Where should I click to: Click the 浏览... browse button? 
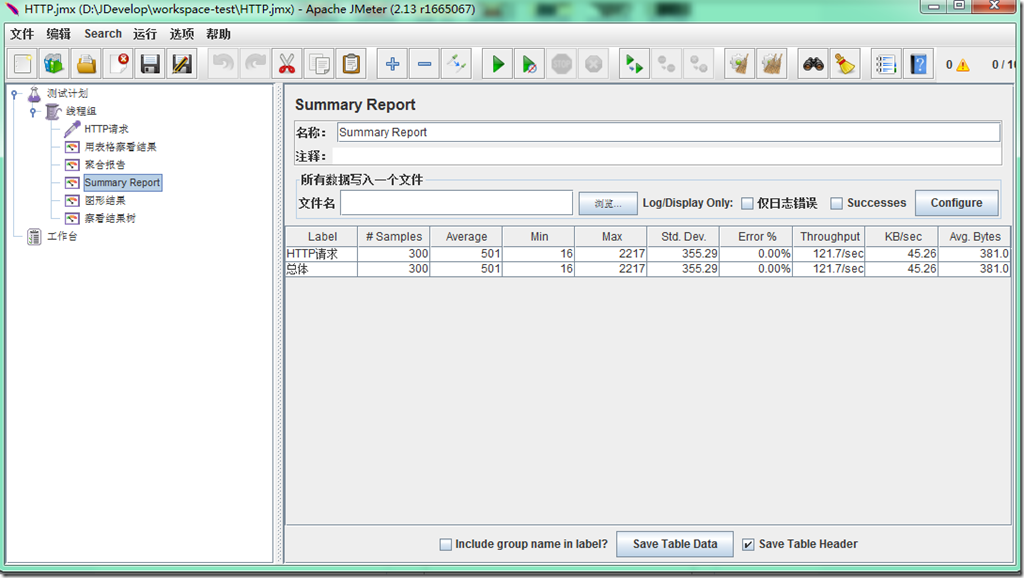click(x=608, y=204)
